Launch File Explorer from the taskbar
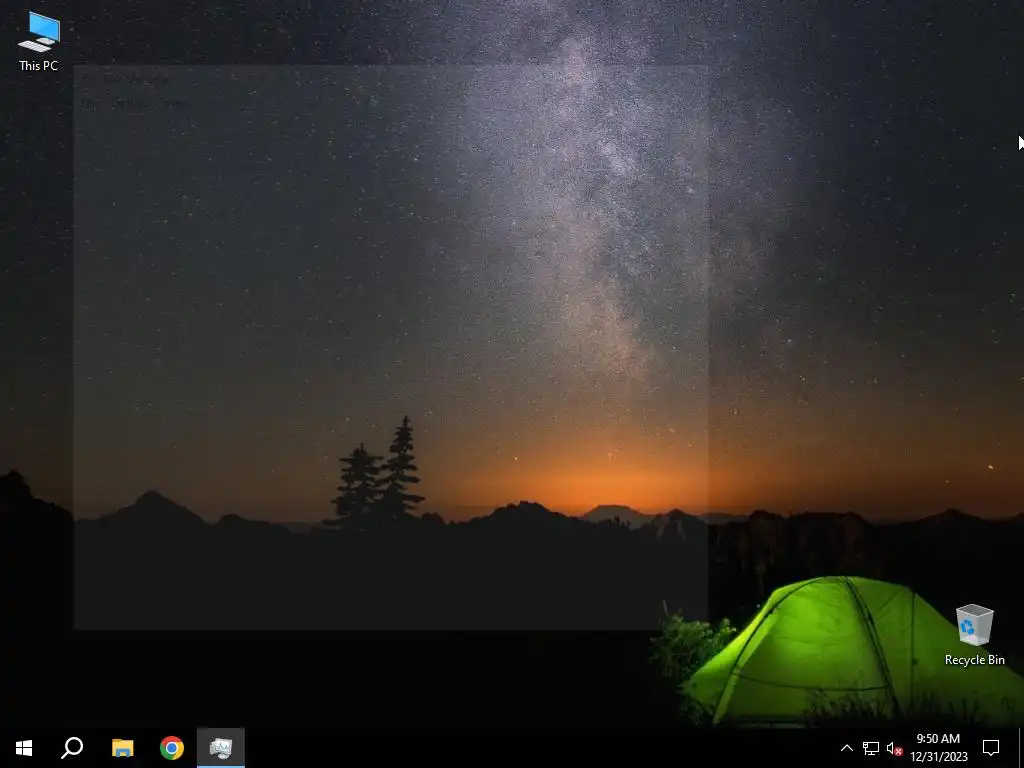The height and width of the screenshot is (768, 1024). (122, 748)
